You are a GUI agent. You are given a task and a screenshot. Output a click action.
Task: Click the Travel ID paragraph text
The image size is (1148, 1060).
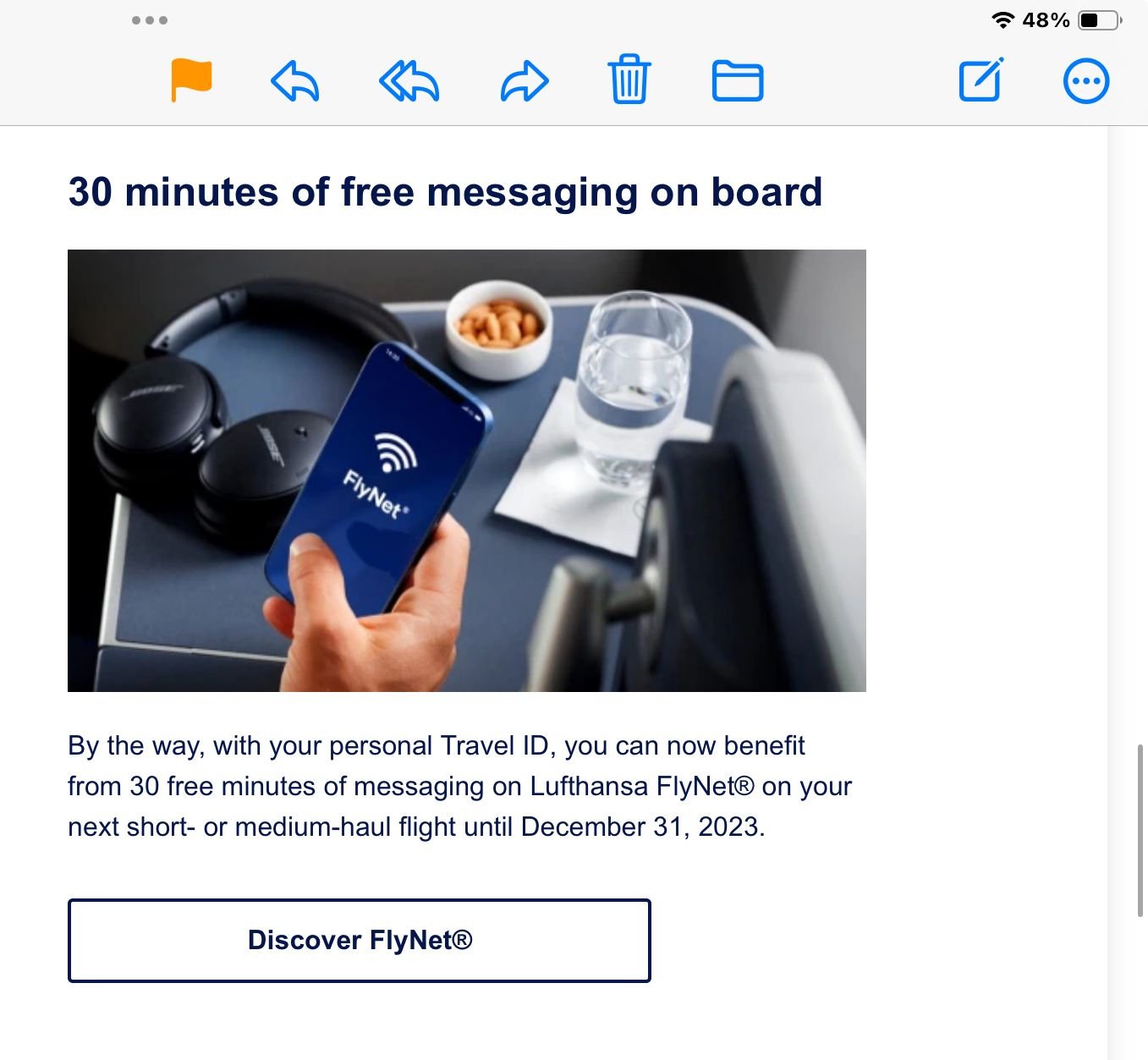point(459,786)
